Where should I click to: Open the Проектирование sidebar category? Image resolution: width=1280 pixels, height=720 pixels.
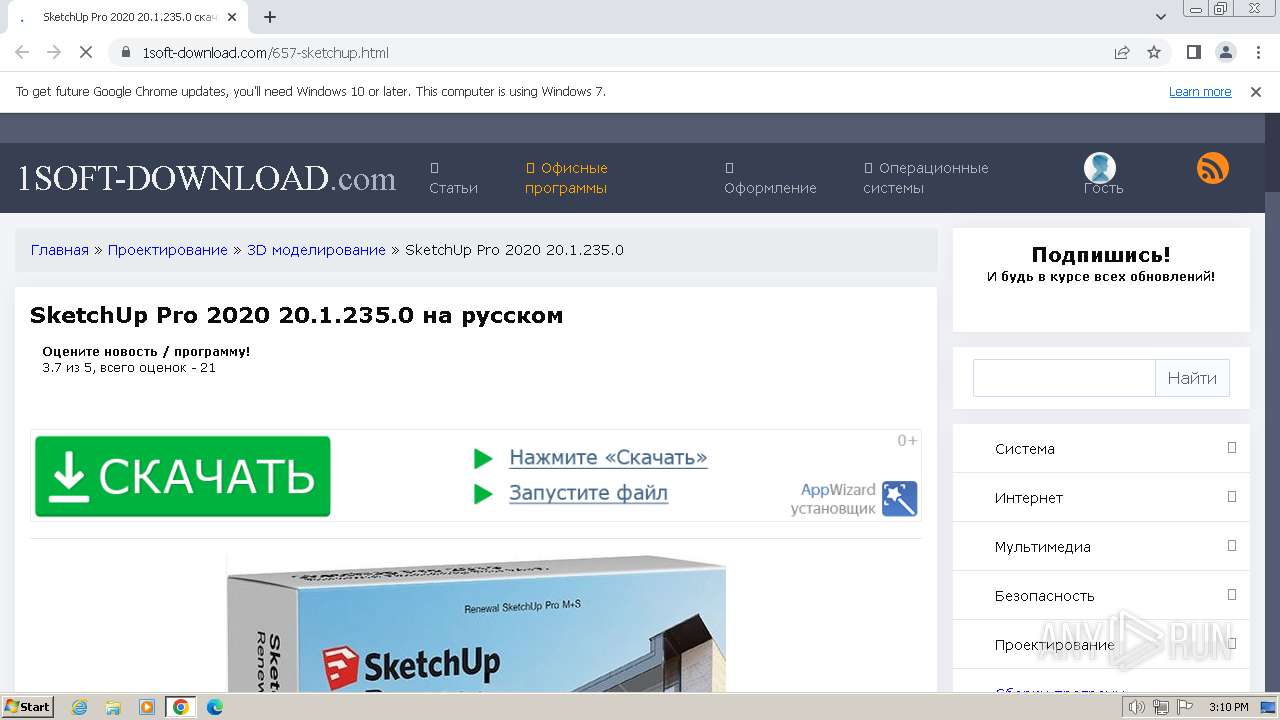pyautogui.click(x=1054, y=645)
